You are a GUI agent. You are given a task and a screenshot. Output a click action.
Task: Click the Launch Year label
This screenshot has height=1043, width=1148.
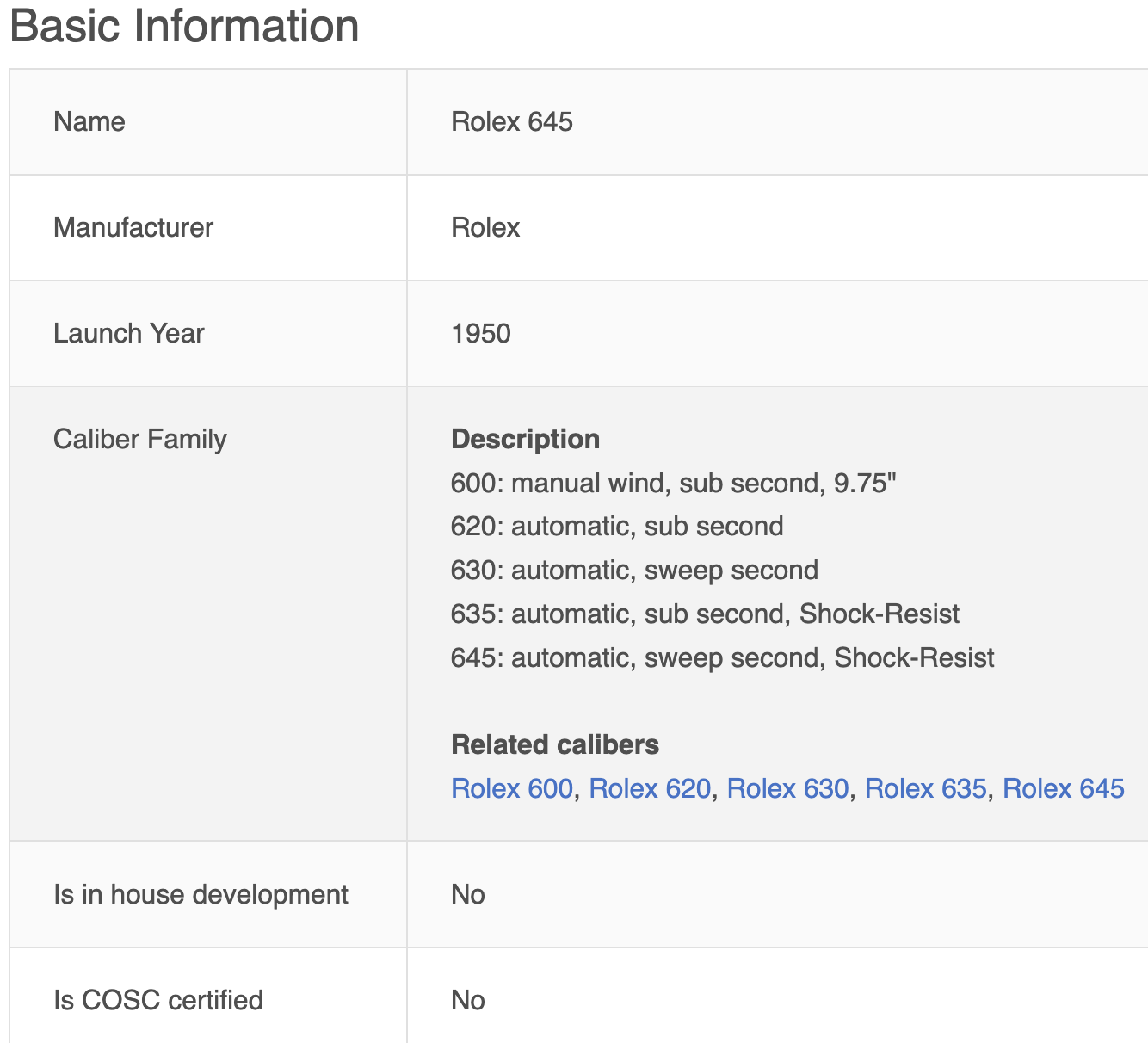point(129,333)
